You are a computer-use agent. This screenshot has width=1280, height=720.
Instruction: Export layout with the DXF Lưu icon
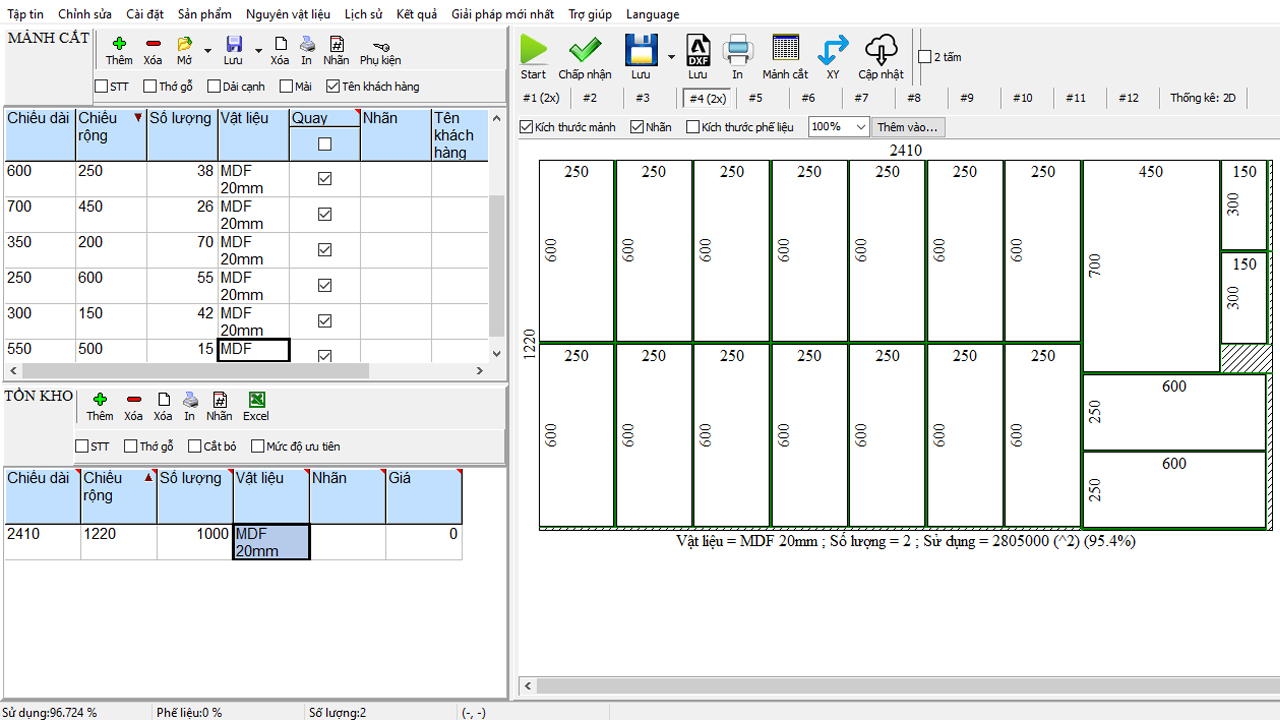click(x=697, y=50)
